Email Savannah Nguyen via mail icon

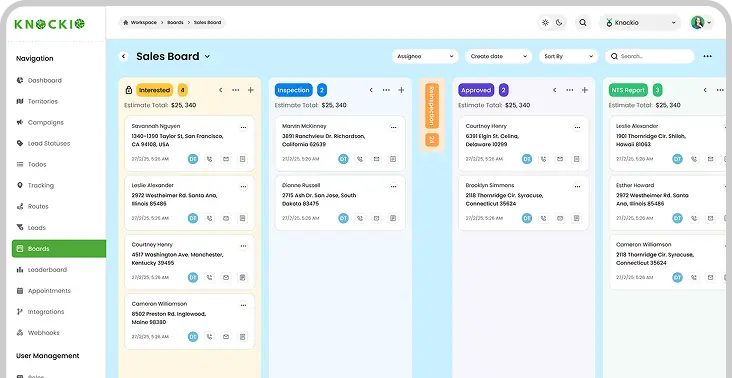click(x=226, y=159)
